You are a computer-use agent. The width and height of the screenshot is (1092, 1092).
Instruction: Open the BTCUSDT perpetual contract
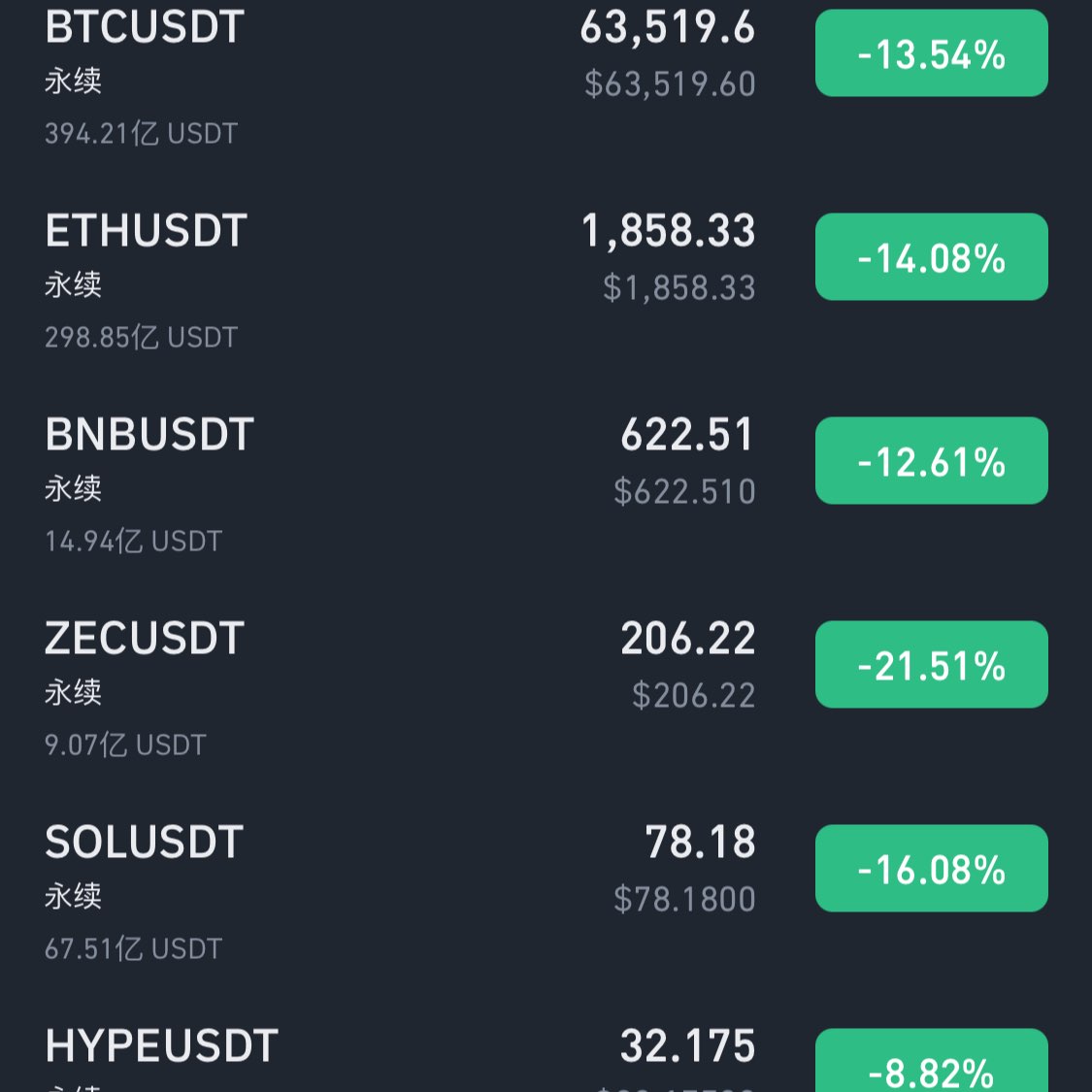tap(144, 27)
